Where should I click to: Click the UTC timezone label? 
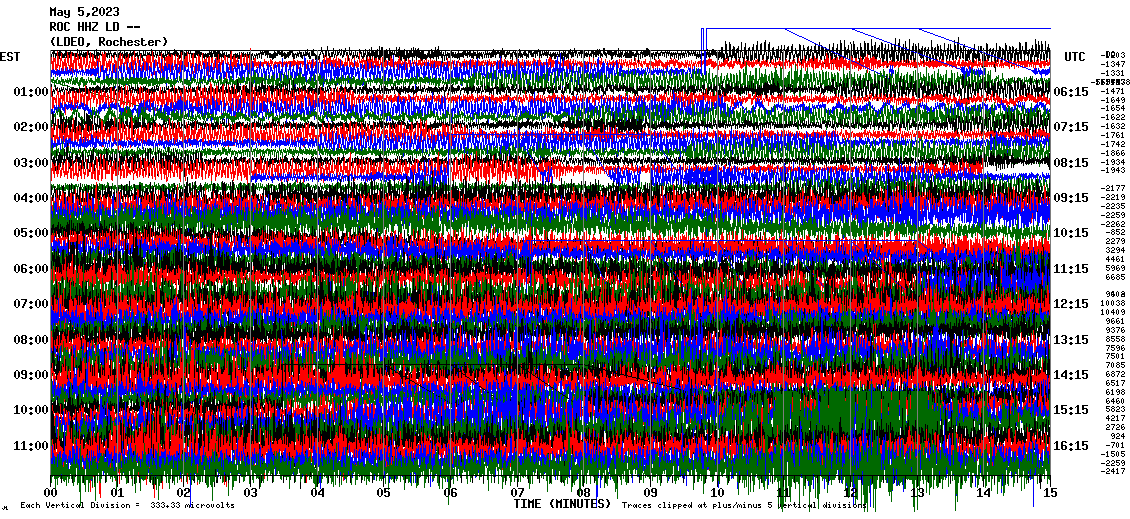pyautogui.click(x=1075, y=57)
